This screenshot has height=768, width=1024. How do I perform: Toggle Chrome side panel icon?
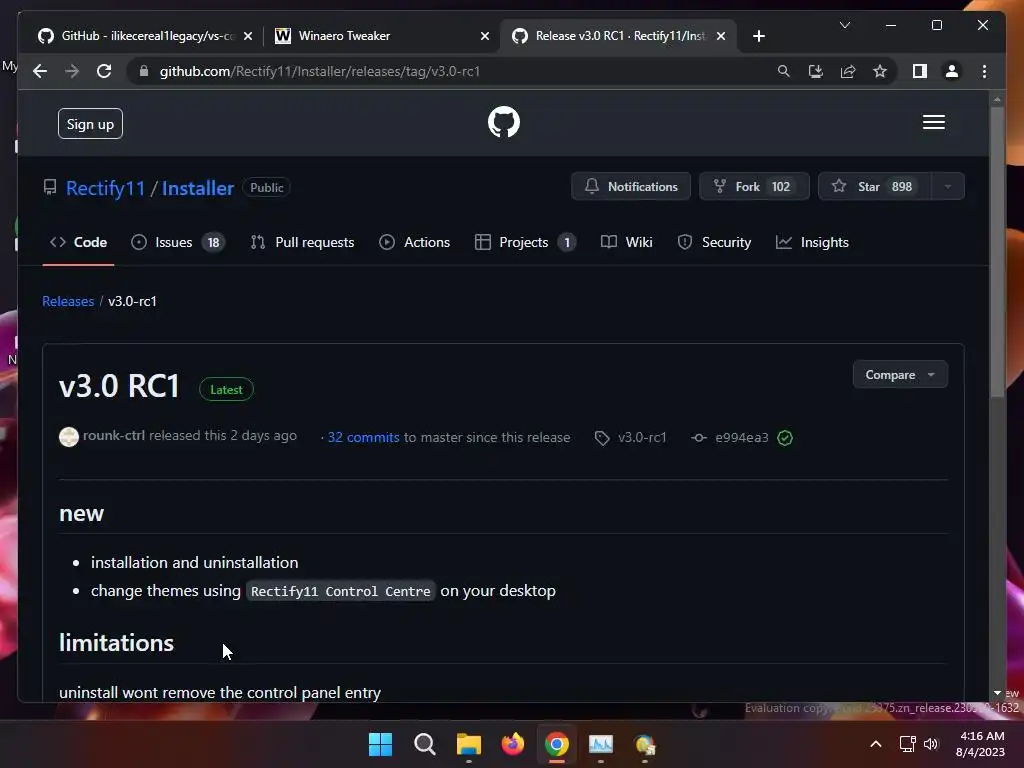click(x=920, y=71)
